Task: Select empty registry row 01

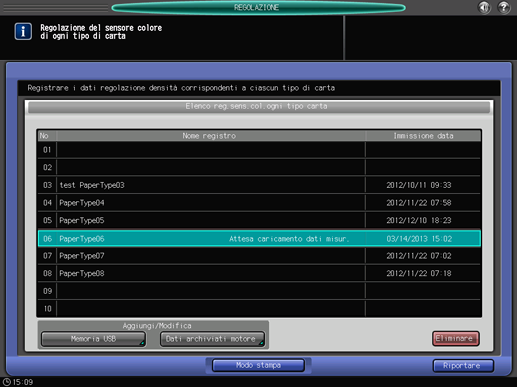Action: (259, 150)
